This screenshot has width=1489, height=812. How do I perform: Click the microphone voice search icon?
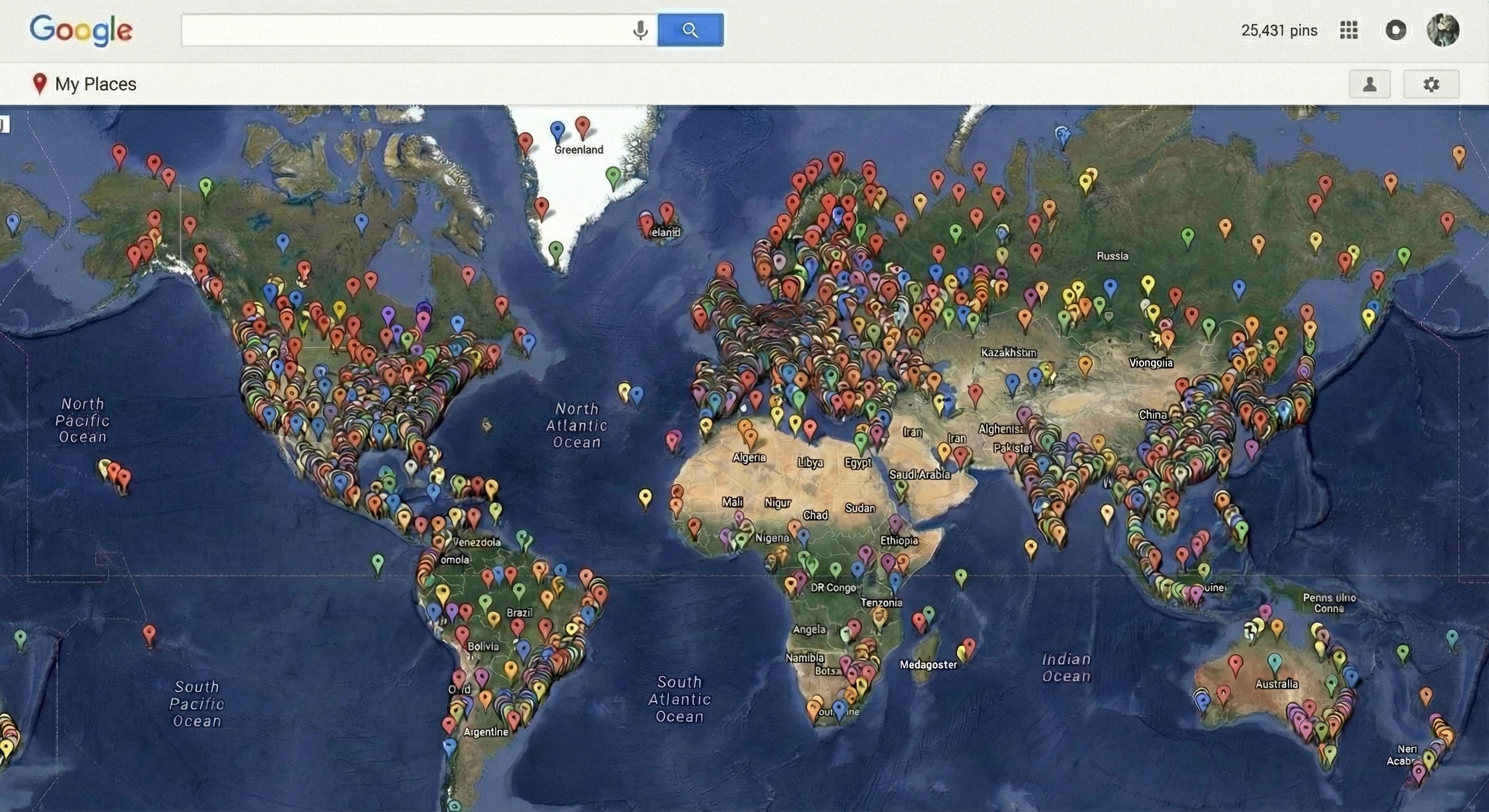(x=640, y=30)
